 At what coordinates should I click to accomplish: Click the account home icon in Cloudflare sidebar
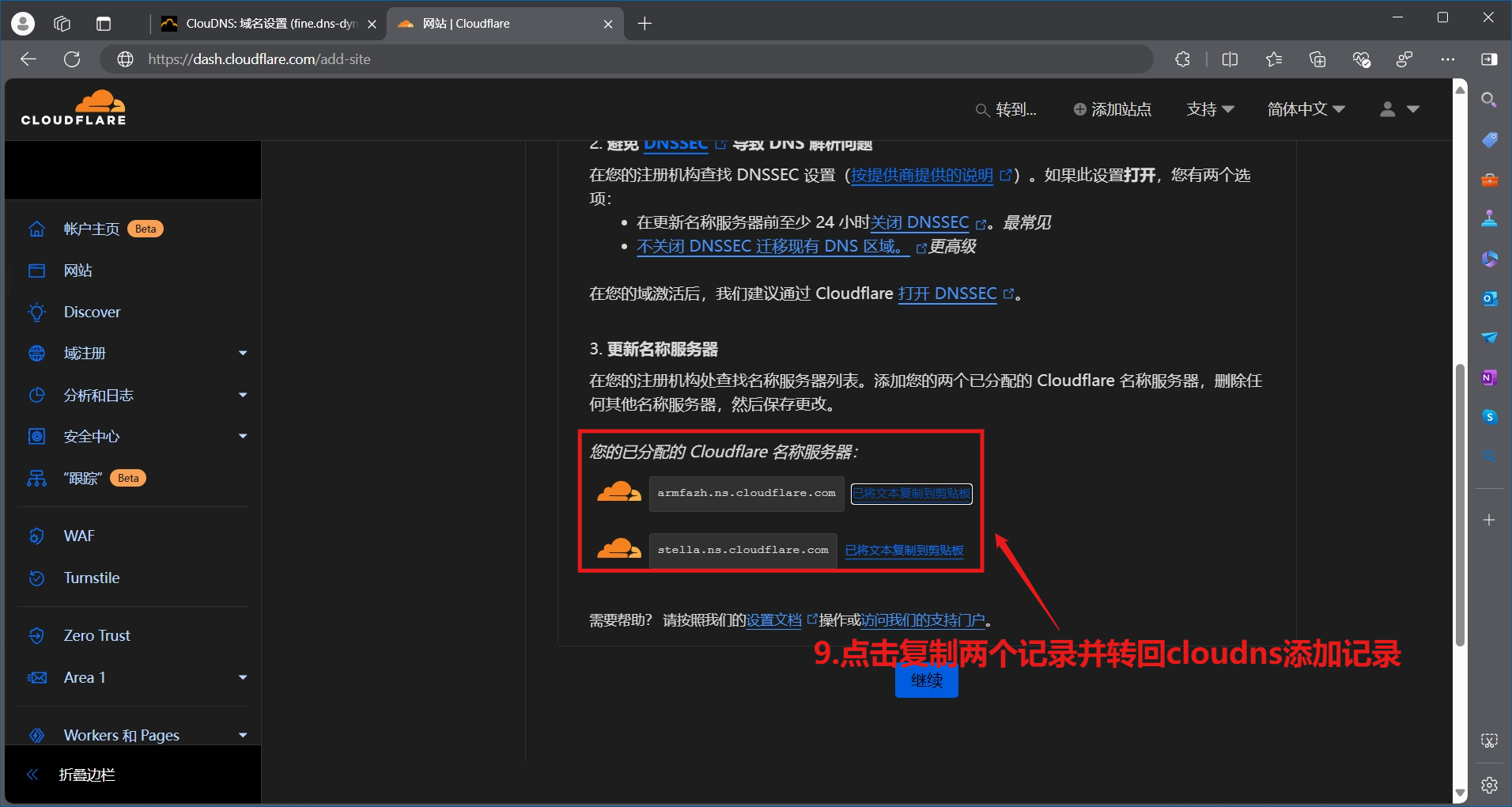click(36, 229)
